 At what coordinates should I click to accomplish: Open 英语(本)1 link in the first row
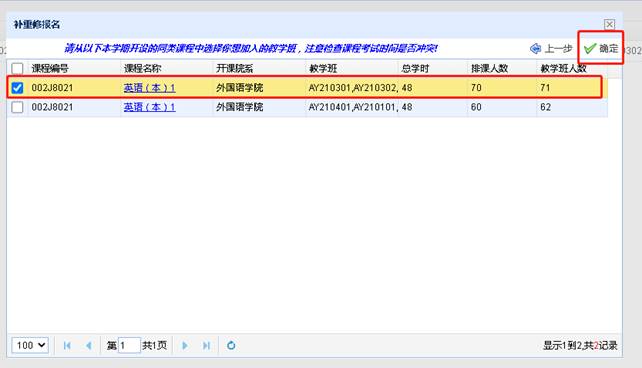[x=149, y=88]
